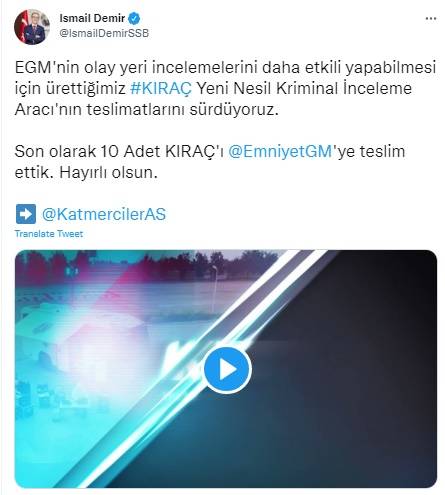Click the phrase Yeni Nesil Kriminal İnceleme
This screenshot has height=495, width=445.
coord(305,88)
